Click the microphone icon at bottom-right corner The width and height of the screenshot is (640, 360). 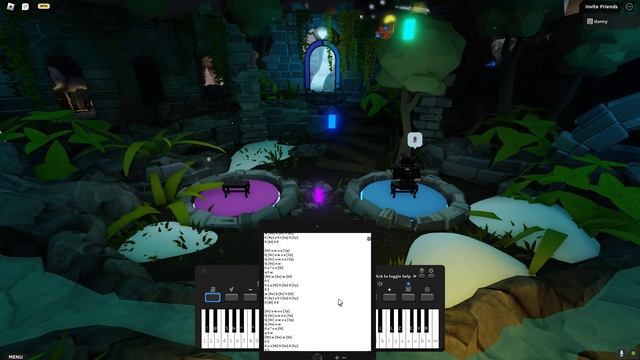(x=622, y=353)
